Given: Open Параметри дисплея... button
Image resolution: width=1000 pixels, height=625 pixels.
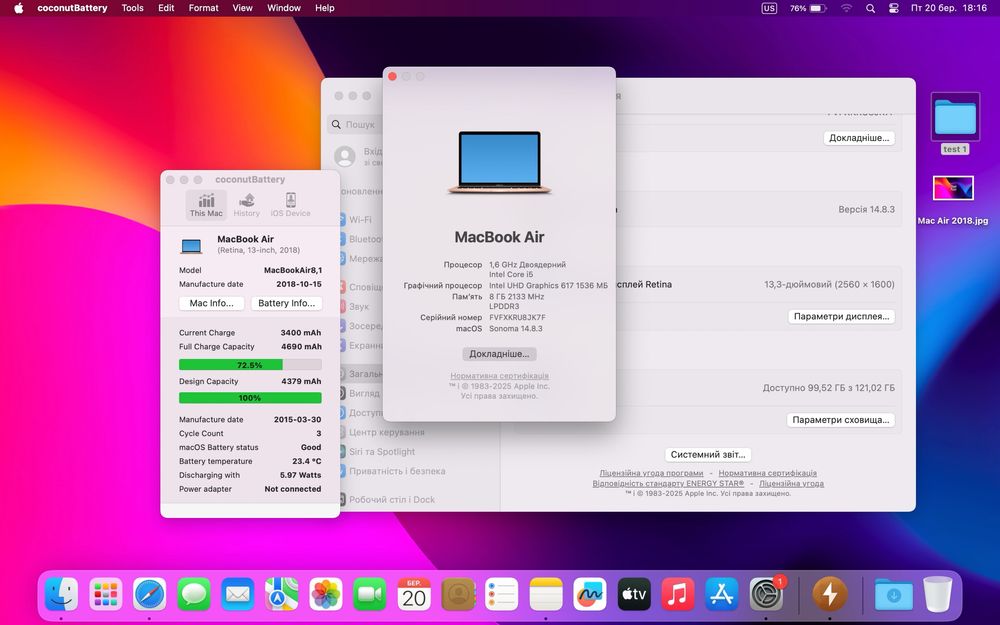Looking at the screenshot, I should pos(841,316).
